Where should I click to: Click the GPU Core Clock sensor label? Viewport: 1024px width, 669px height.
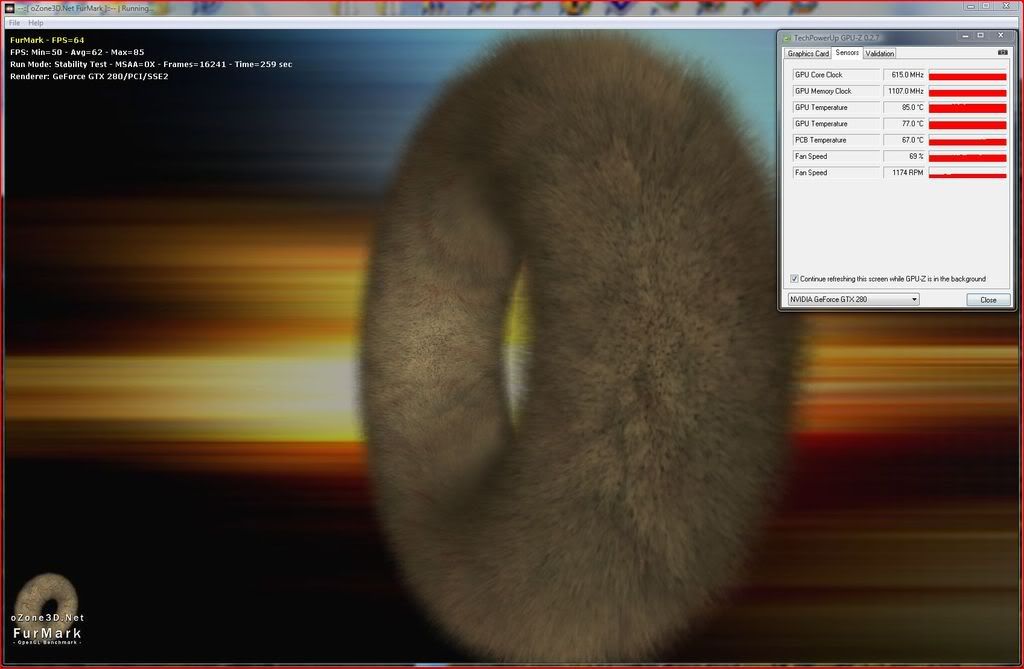pos(835,75)
